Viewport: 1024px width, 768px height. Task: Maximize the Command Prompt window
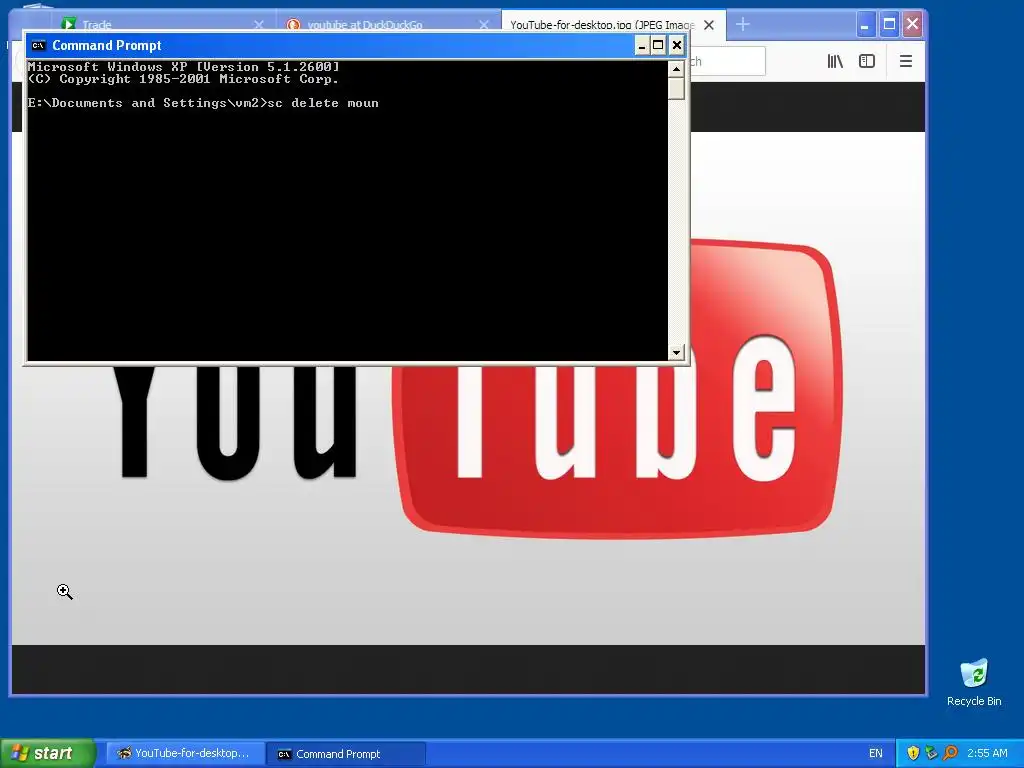[x=658, y=45]
